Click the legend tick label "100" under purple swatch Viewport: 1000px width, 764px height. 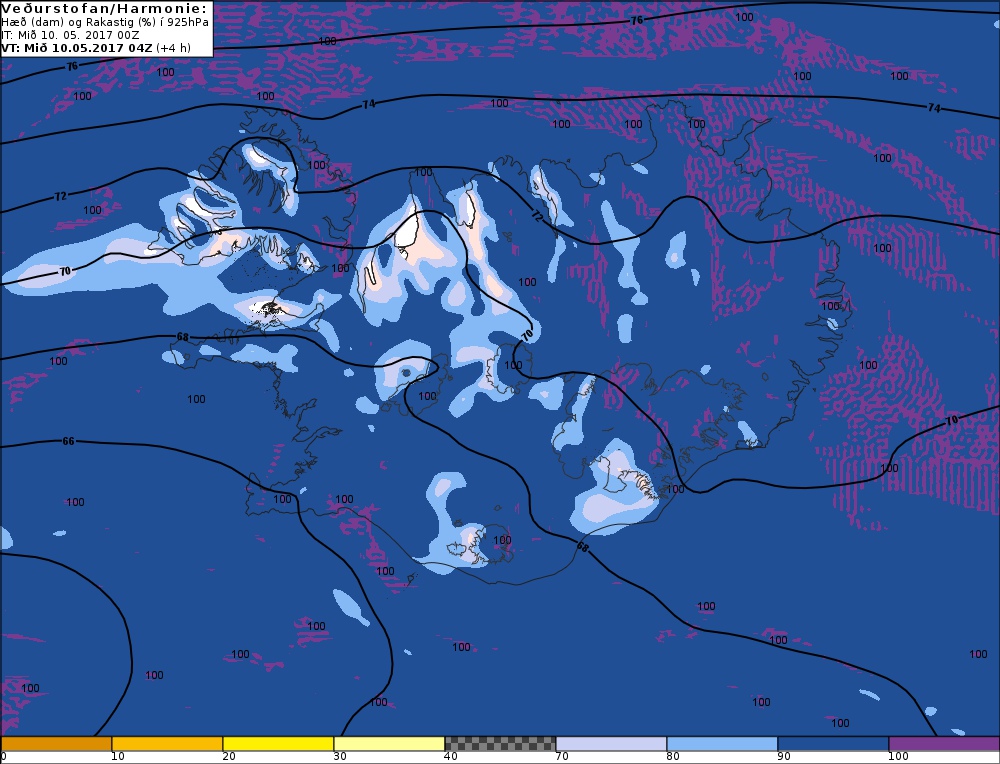(898, 756)
